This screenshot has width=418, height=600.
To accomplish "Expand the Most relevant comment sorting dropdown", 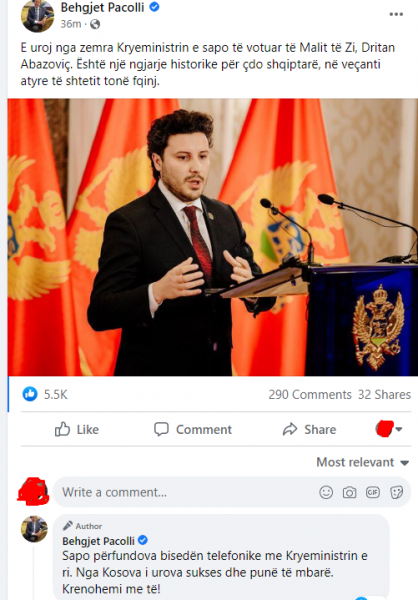I will [362, 462].
